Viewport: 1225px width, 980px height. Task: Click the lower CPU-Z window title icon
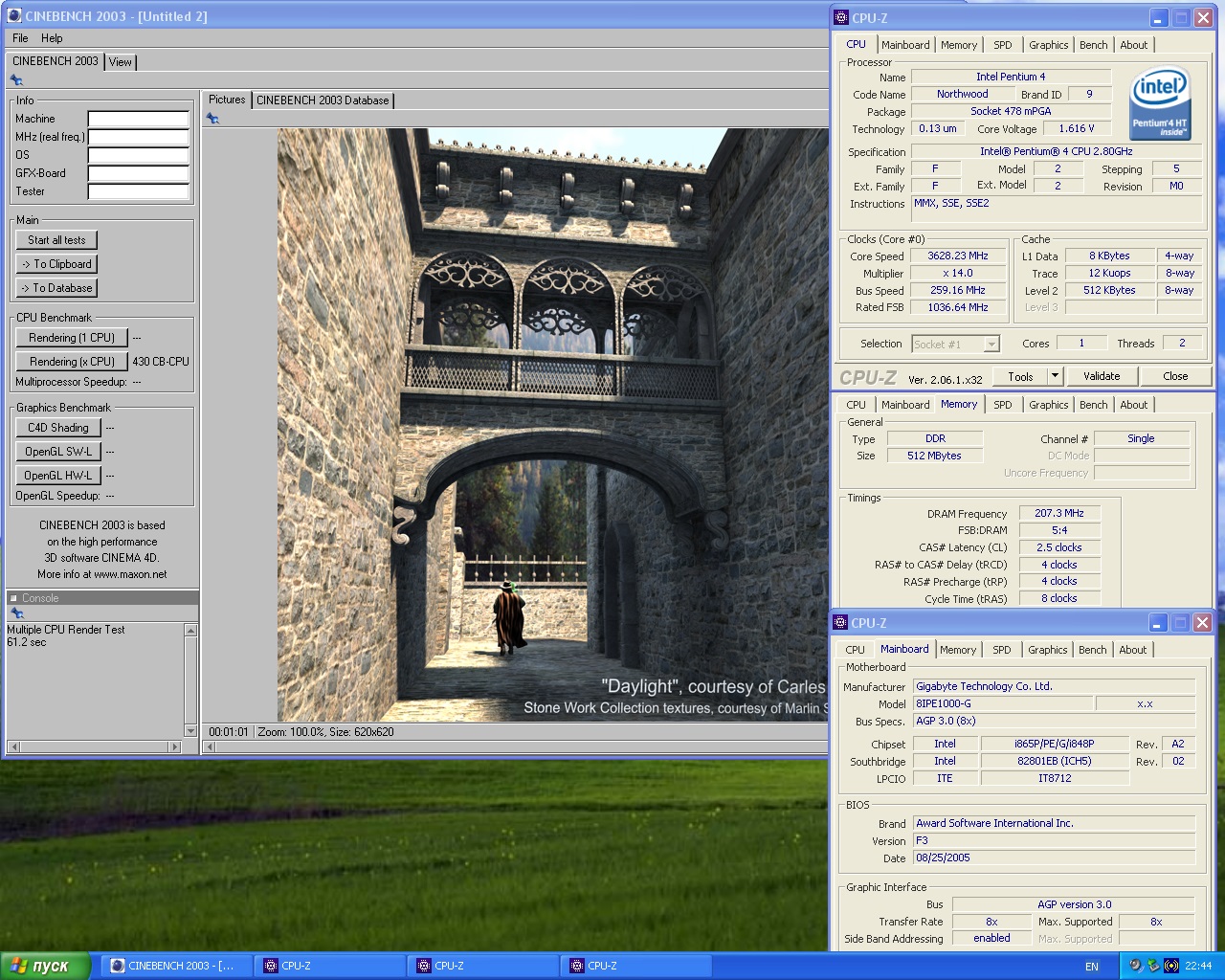click(x=840, y=622)
